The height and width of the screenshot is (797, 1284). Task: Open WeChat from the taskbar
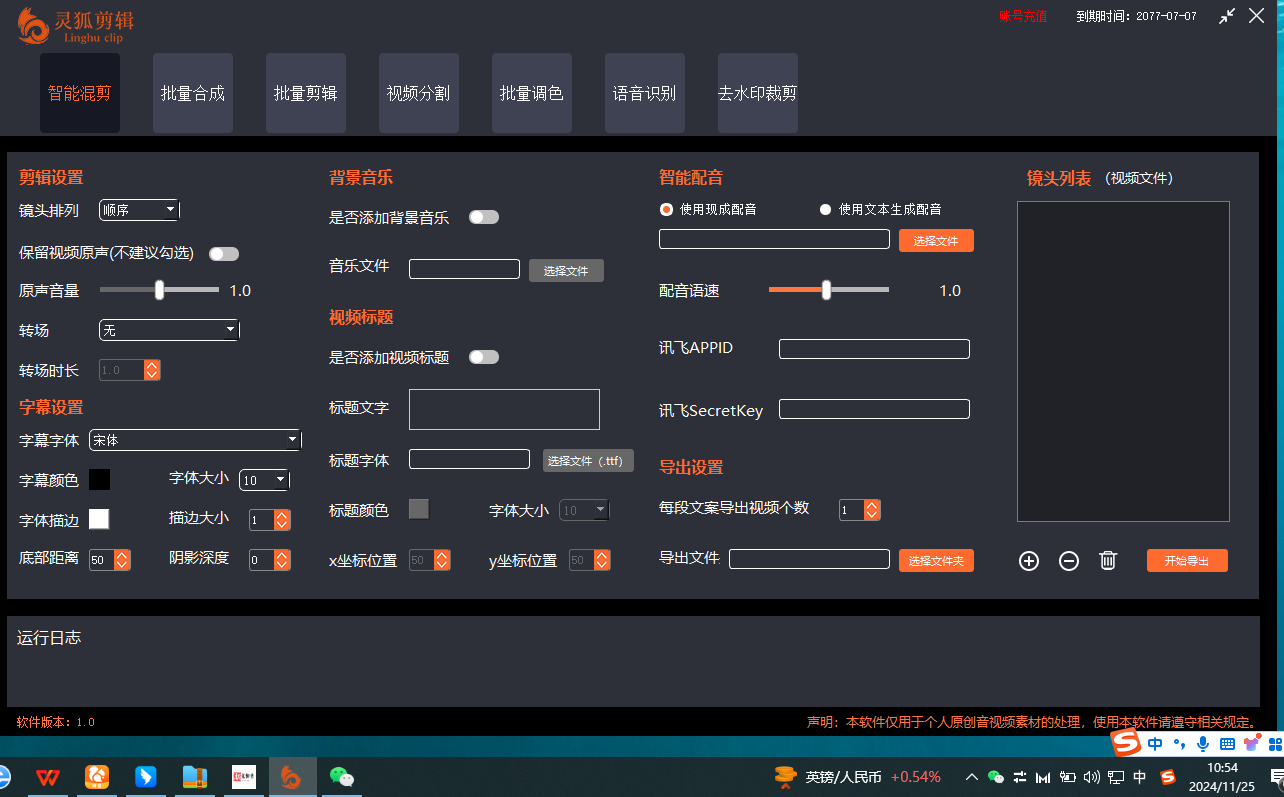342,777
